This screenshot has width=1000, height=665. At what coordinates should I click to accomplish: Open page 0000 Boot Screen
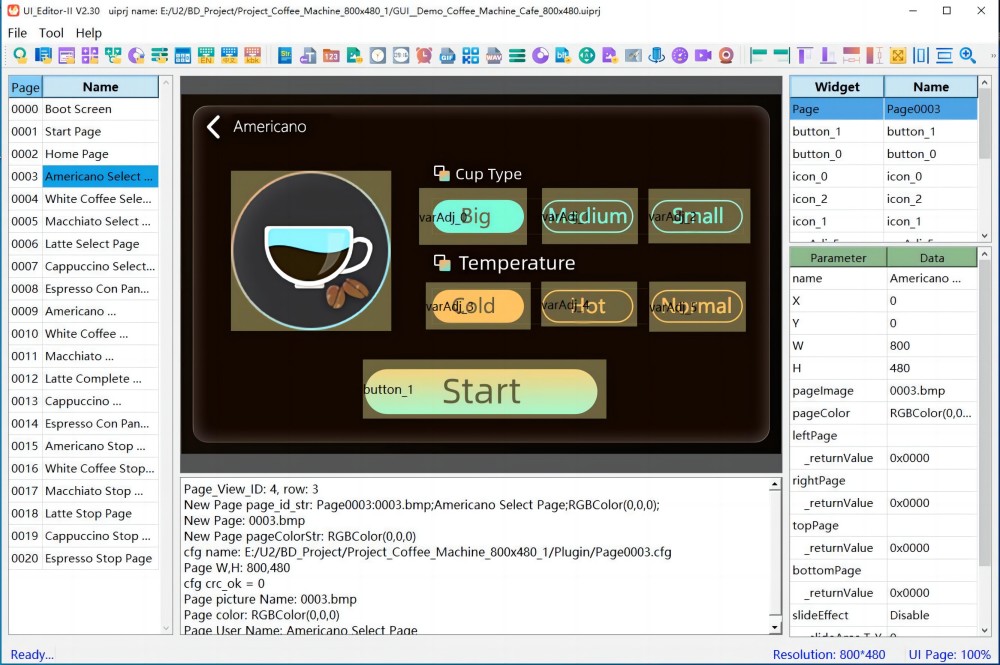click(84, 109)
